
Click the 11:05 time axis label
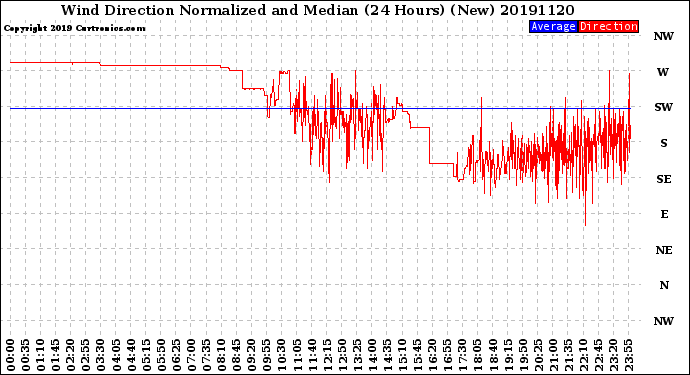click(x=297, y=355)
